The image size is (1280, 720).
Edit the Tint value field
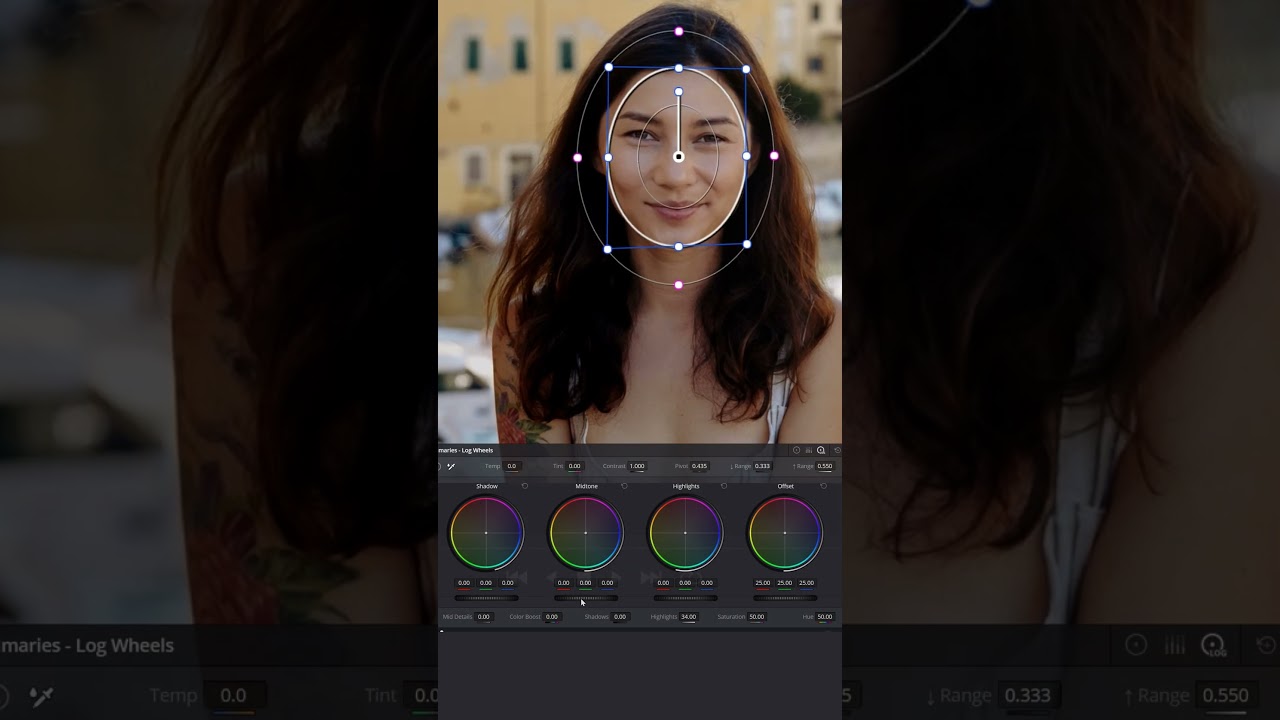[x=574, y=466]
